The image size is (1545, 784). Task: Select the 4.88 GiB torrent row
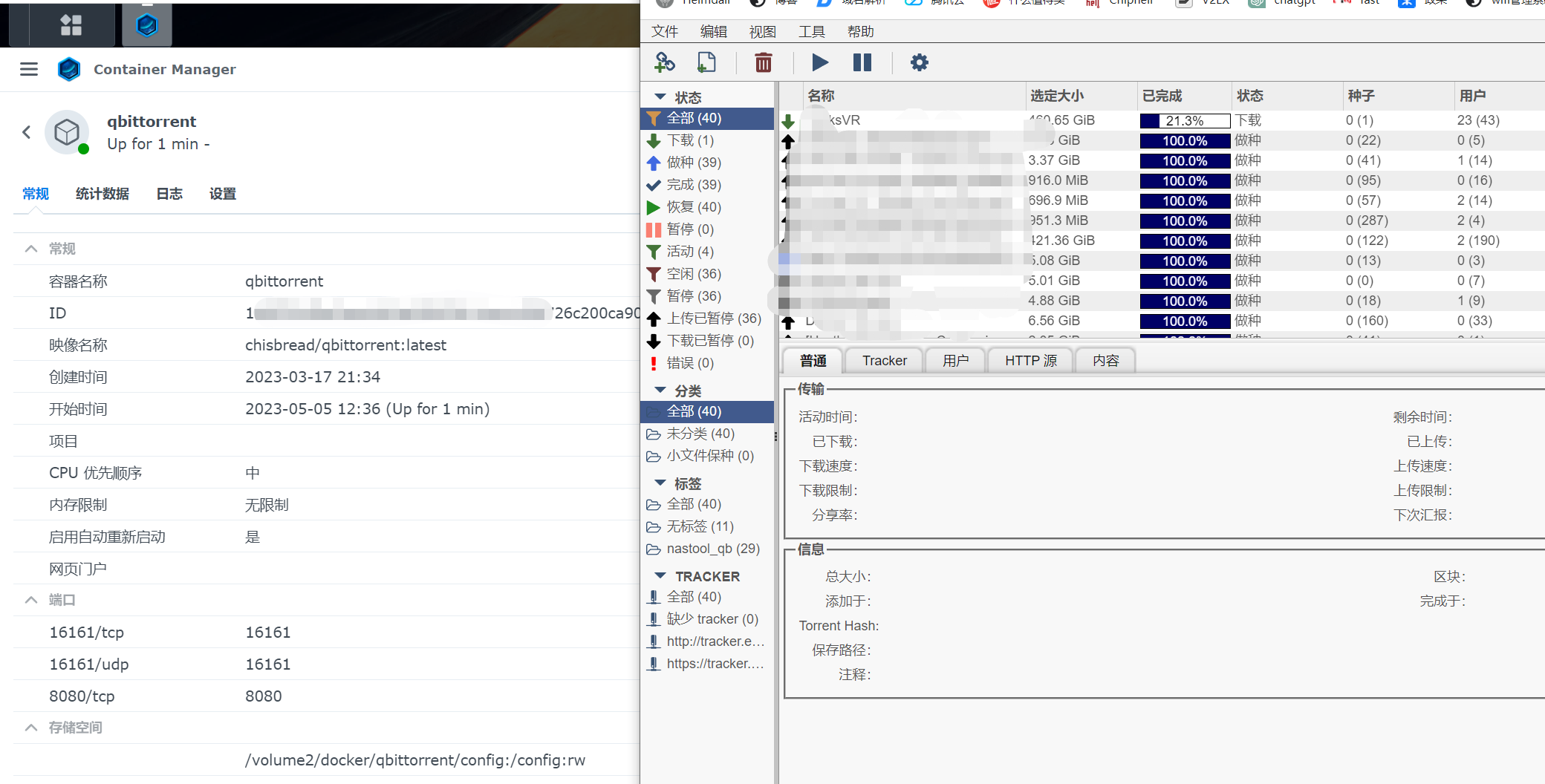tap(1162, 301)
